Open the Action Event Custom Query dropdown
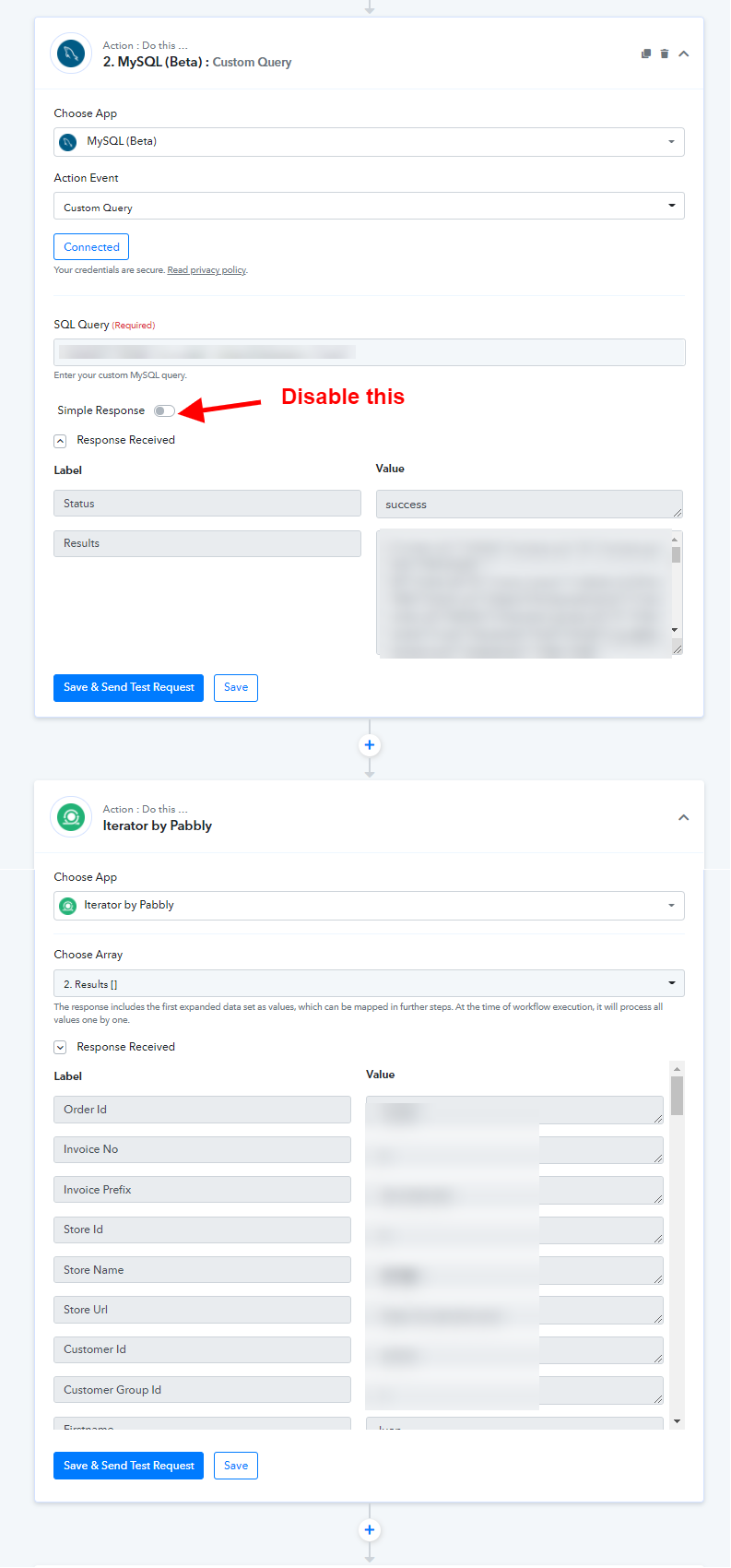731x1568 pixels. pyautogui.click(x=369, y=207)
